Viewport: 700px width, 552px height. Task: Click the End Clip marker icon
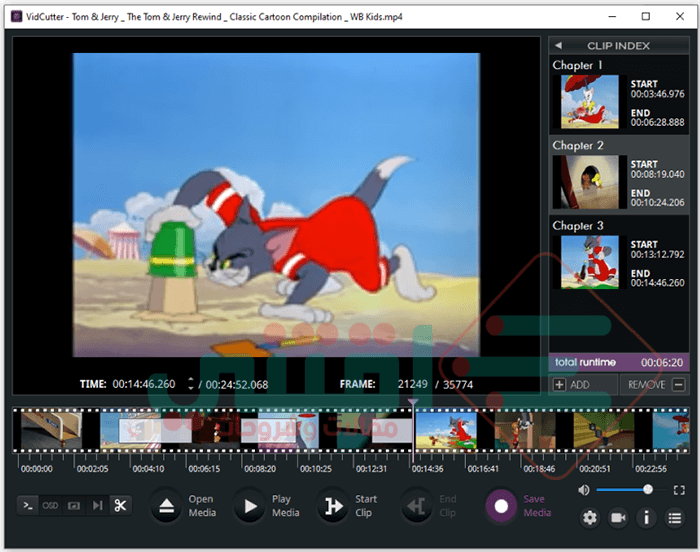417,506
